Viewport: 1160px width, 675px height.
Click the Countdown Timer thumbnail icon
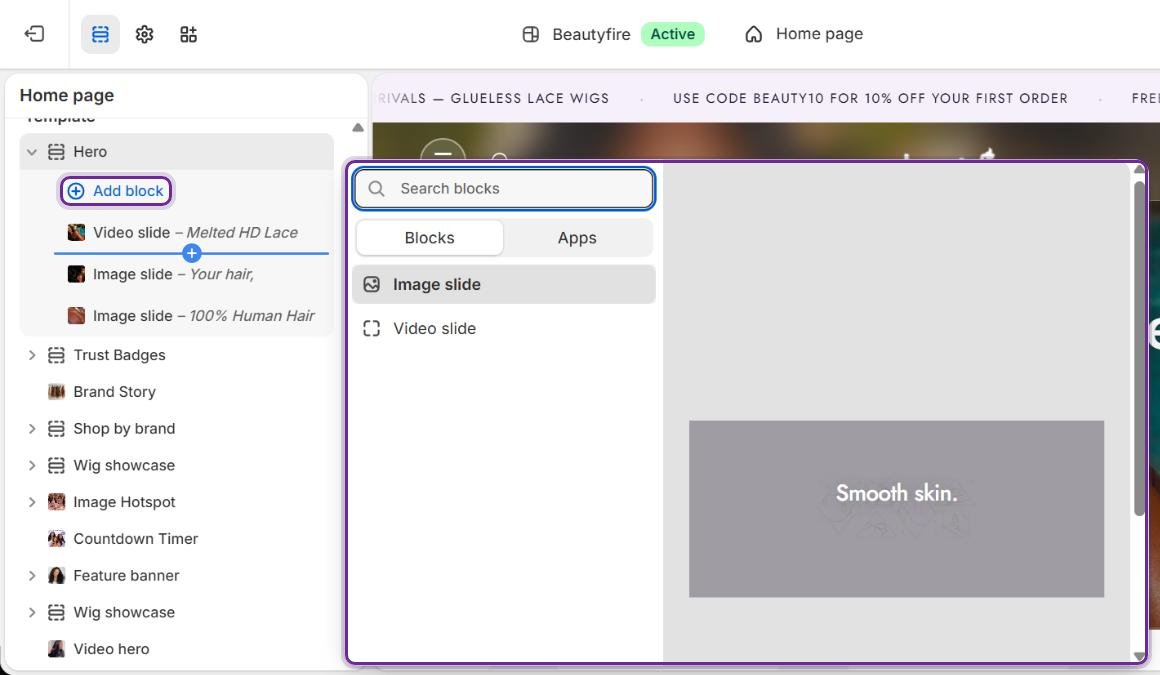56,539
